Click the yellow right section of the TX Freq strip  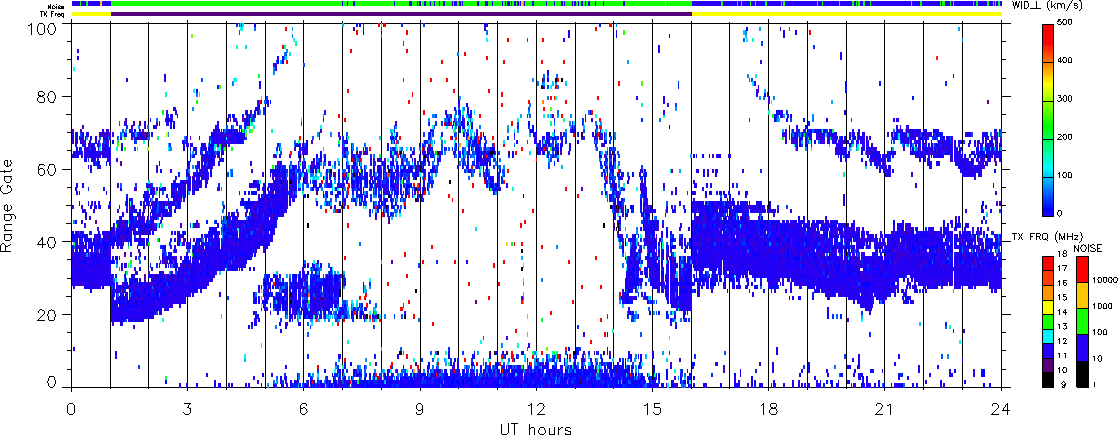(x=847, y=14)
